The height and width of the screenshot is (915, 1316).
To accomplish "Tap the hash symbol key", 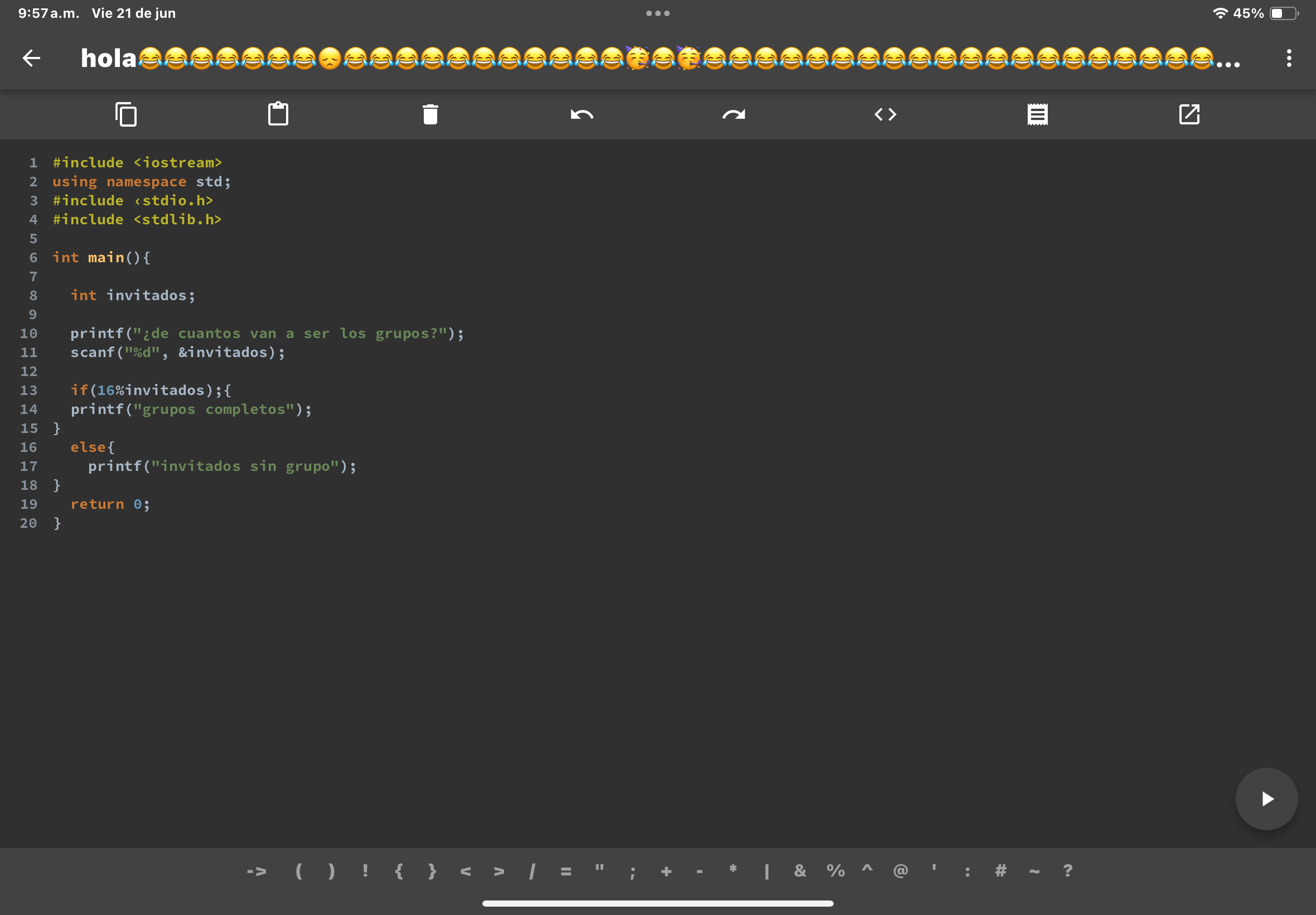I will pyautogui.click(x=1000, y=871).
